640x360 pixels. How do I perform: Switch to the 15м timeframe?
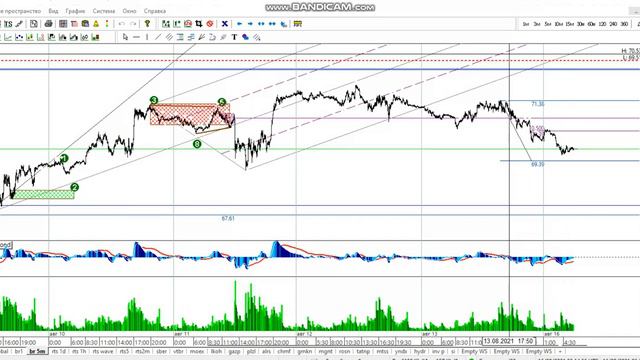(569, 24)
